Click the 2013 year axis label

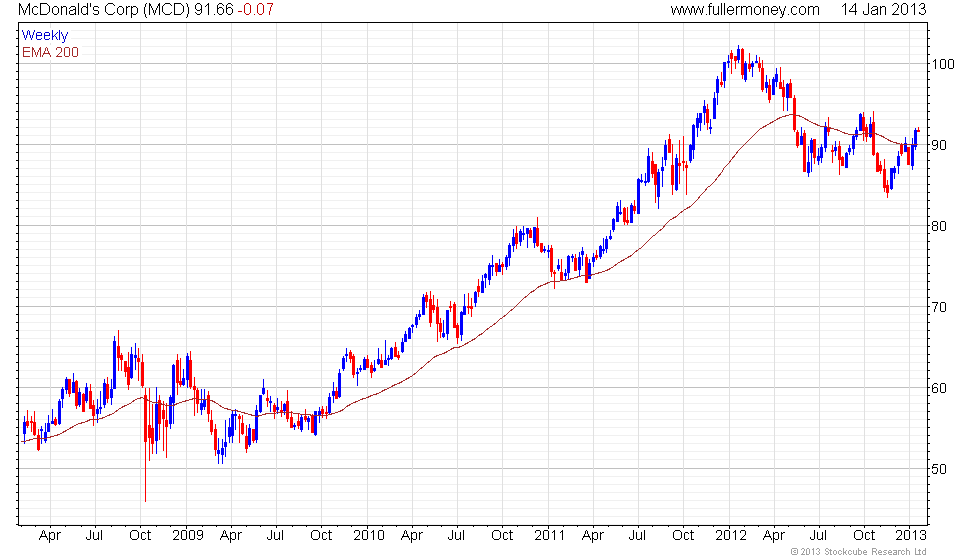[911, 536]
